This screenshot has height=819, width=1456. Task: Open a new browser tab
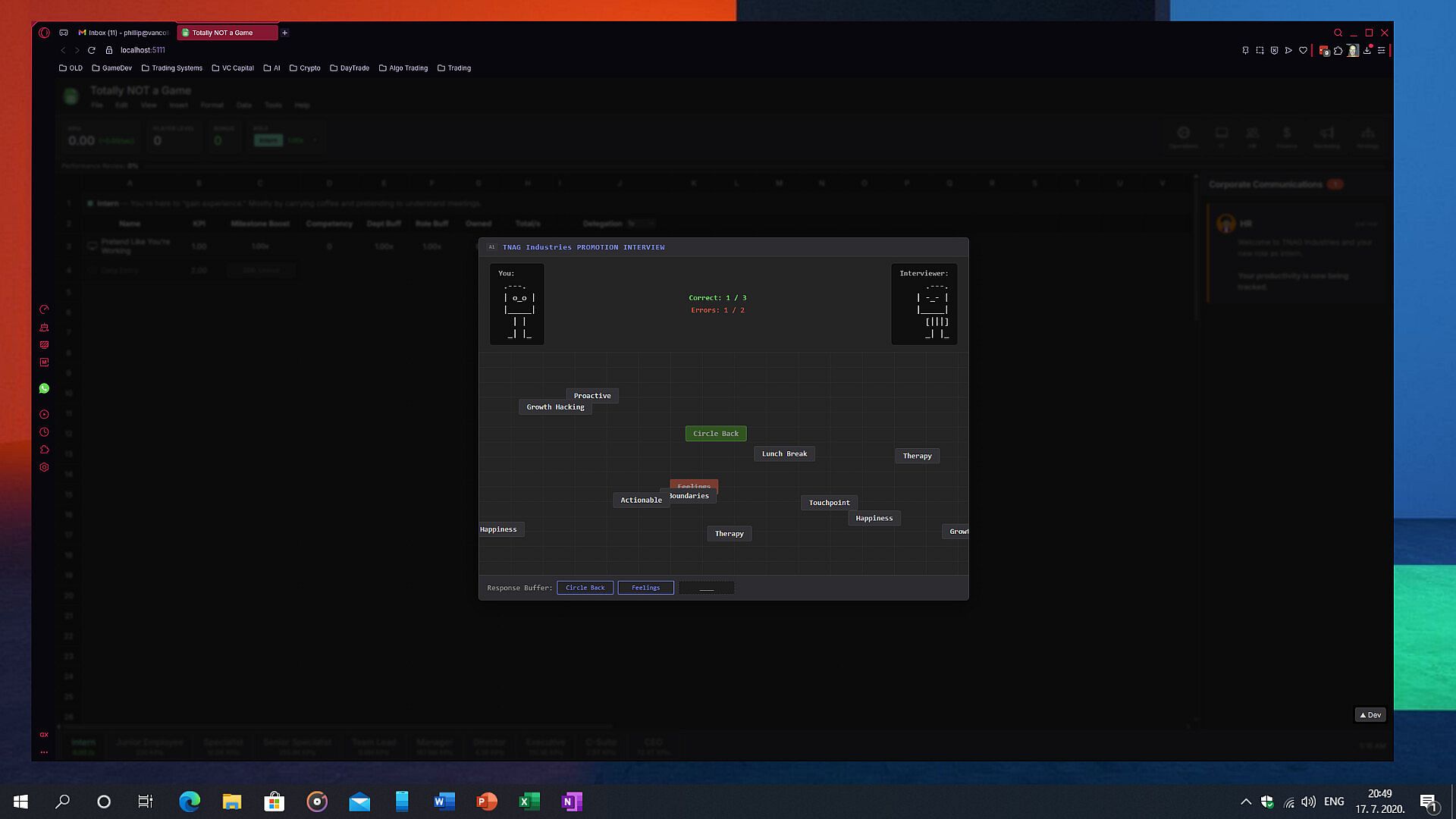coord(284,33)
